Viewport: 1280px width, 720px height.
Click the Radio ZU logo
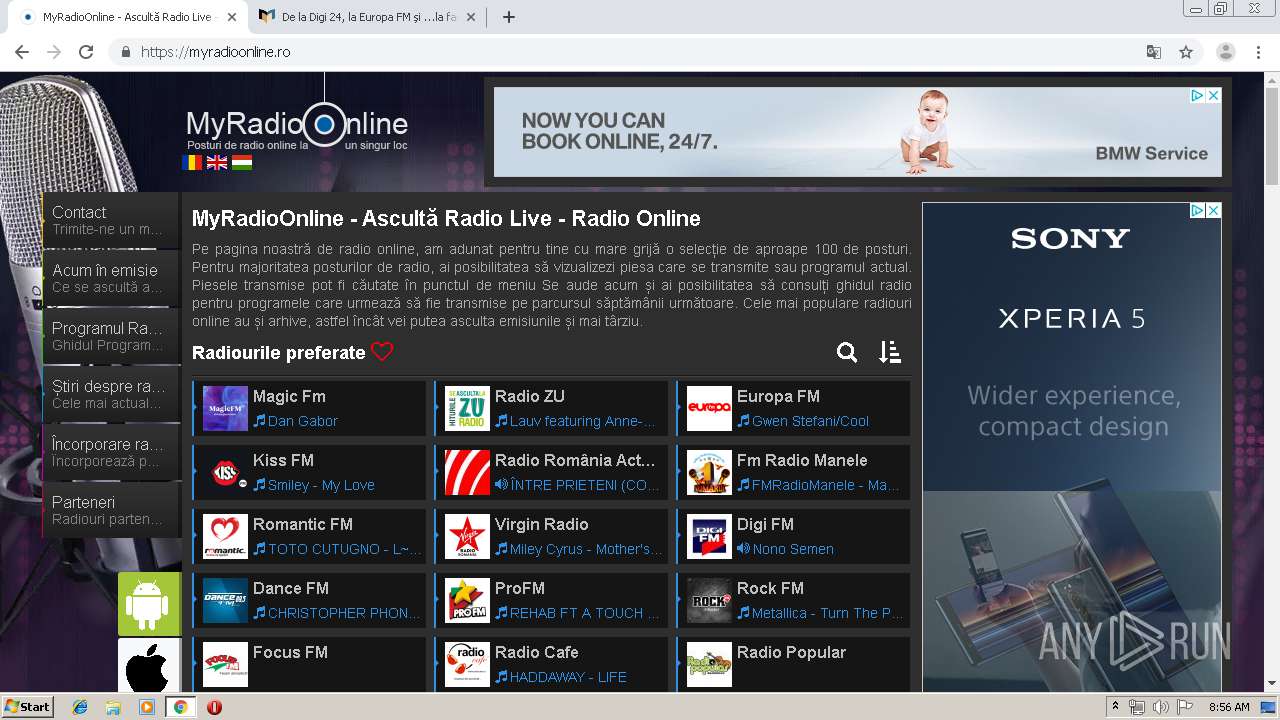click(x=467, y=408)
